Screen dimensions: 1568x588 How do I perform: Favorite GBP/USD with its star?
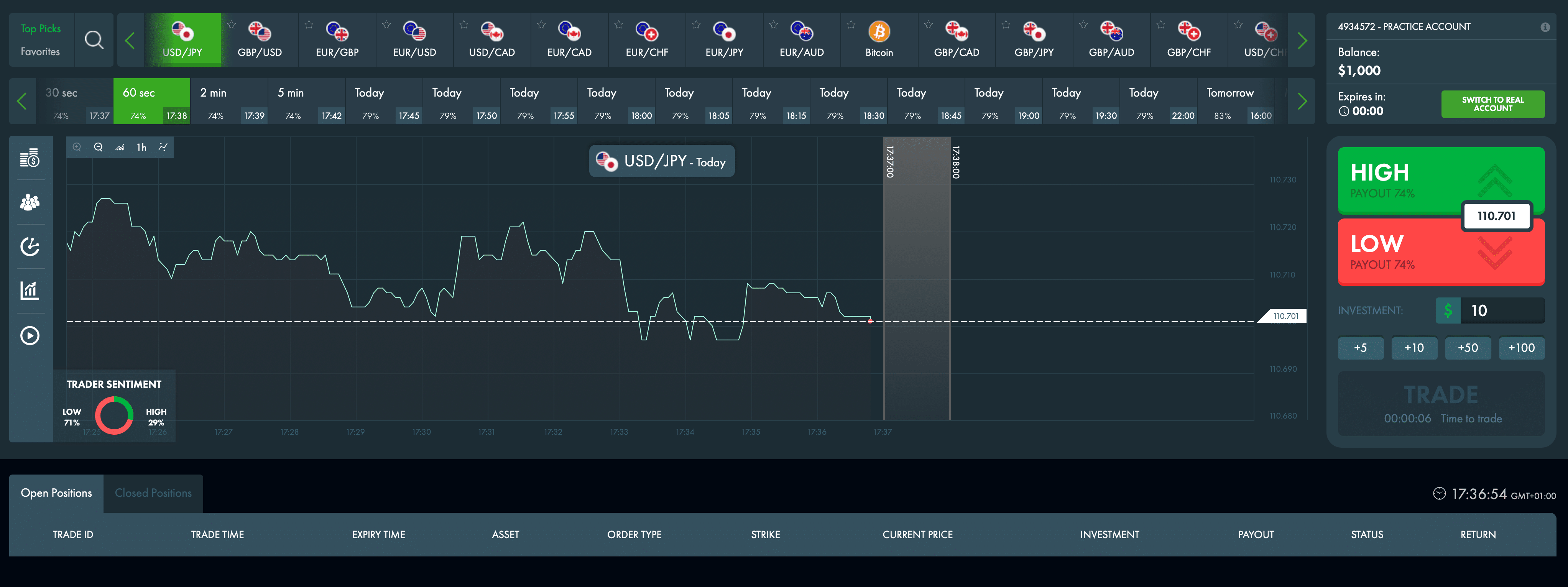pos(231,25)
